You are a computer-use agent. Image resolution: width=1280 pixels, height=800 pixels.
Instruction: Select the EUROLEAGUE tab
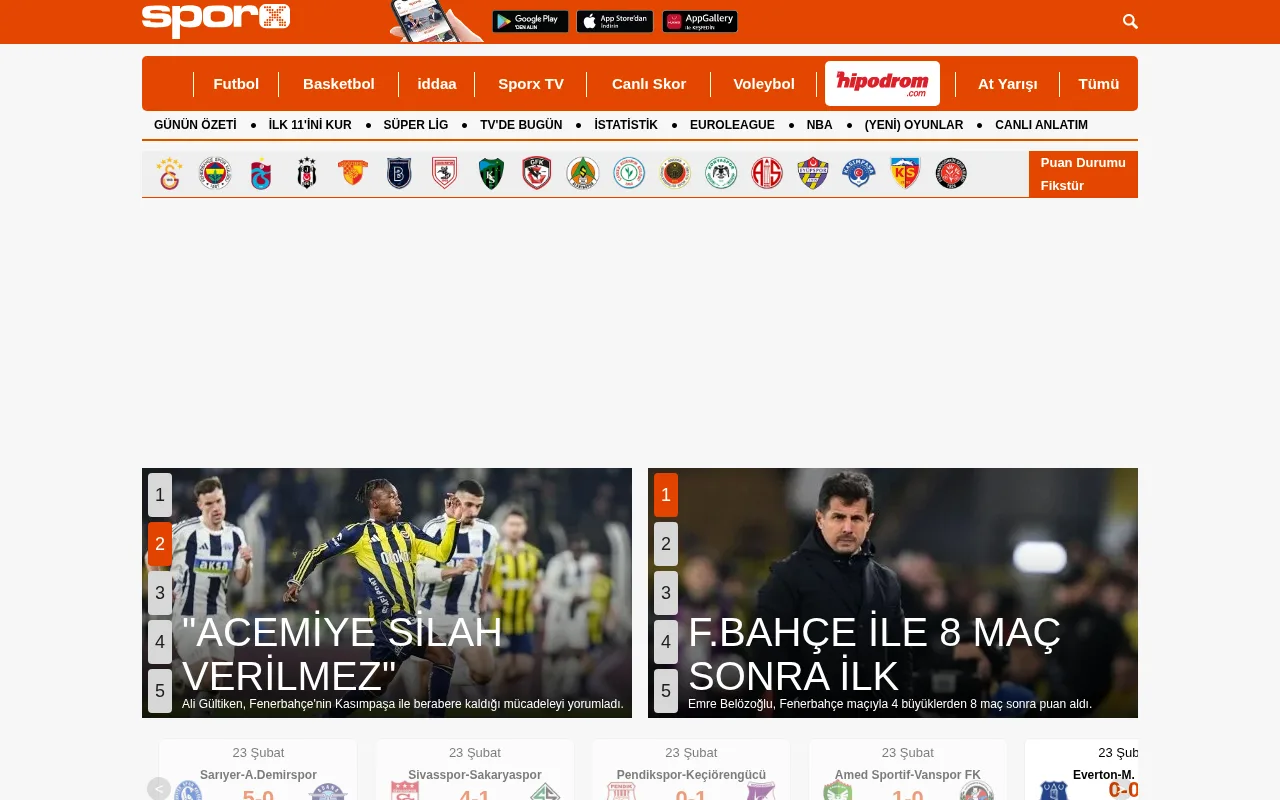tap(732, 125)
